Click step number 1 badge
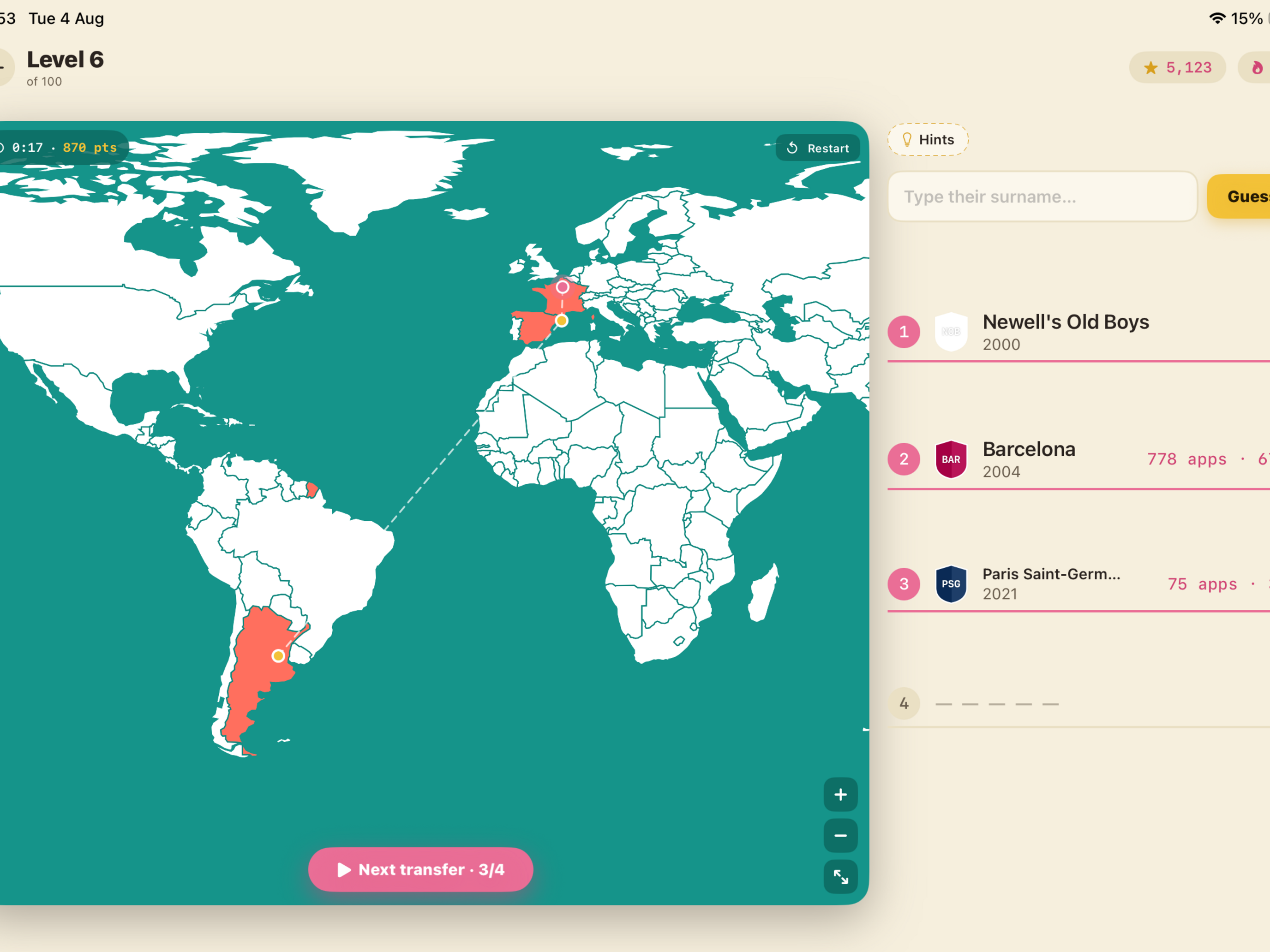The height and width of the screenshot is (952, 1270). [x=904, y=332]
